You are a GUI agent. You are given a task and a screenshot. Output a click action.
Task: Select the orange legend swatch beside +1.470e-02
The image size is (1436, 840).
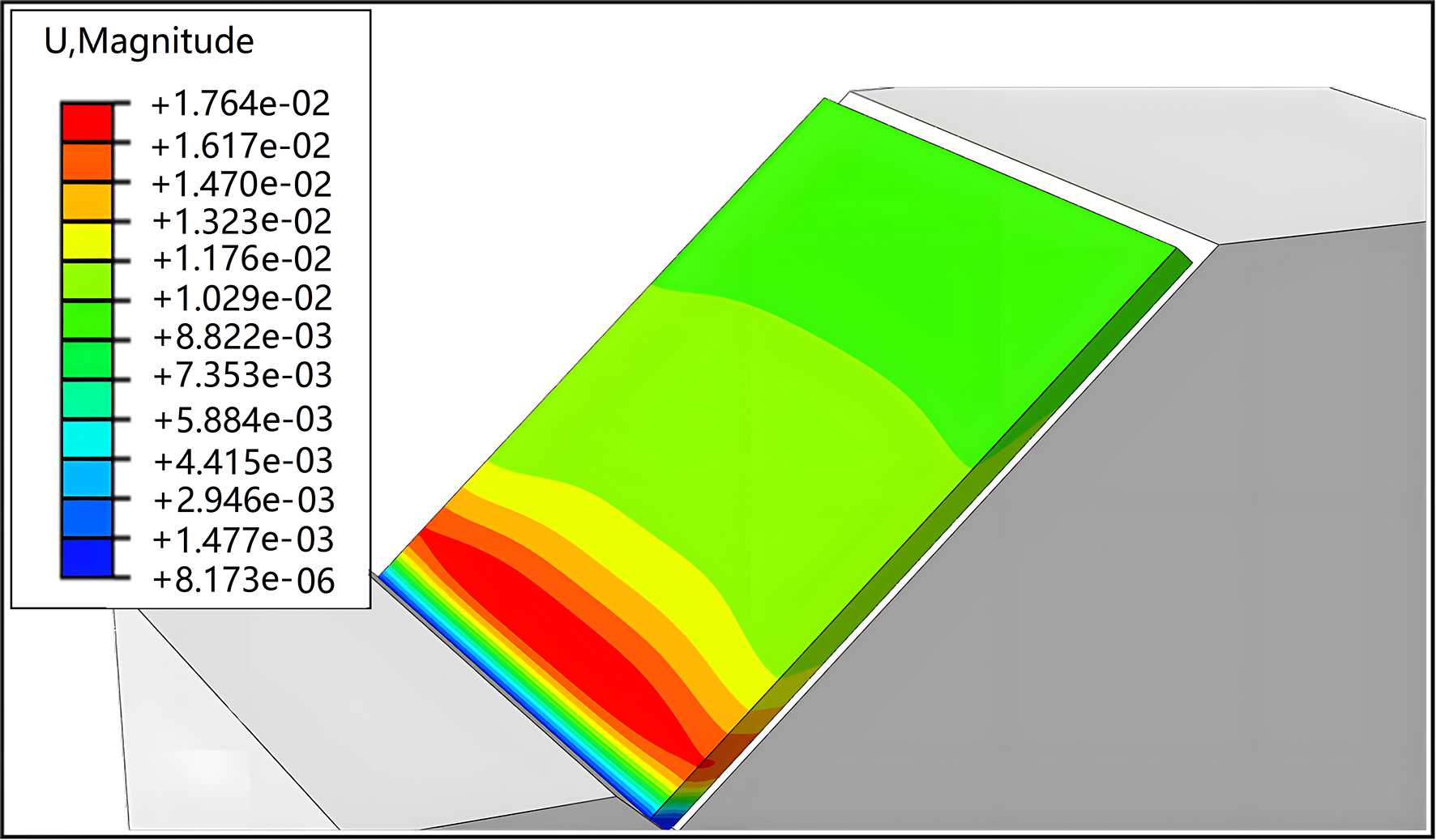[x=87, y=201]
